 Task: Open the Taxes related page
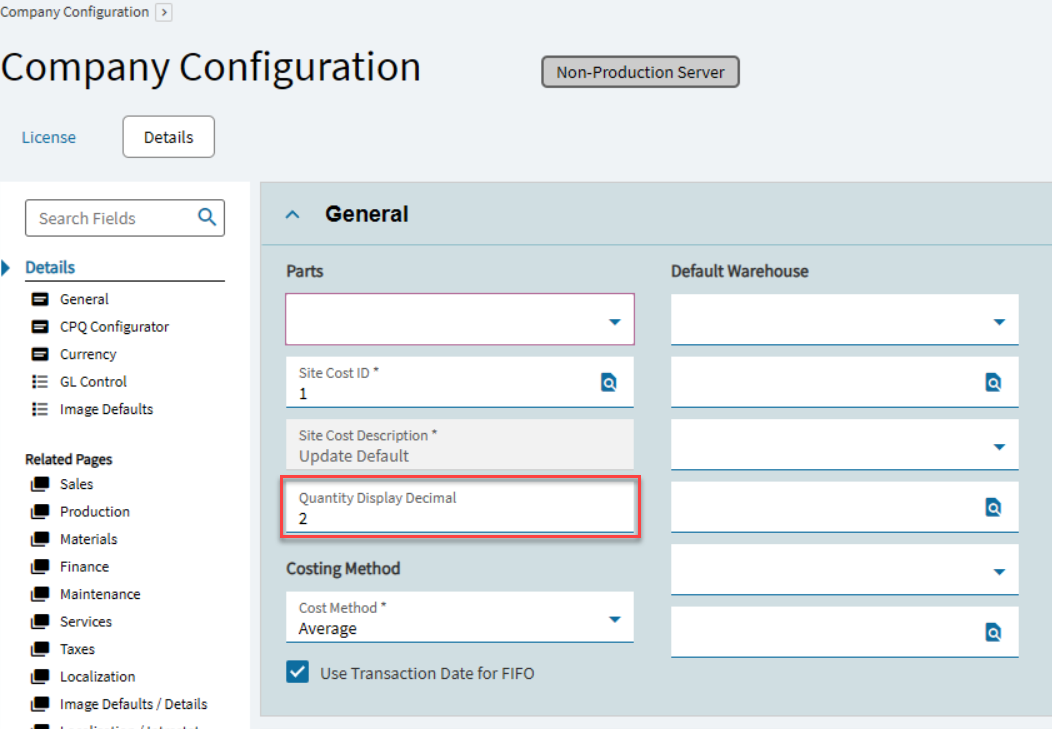(x=77, y=649)
